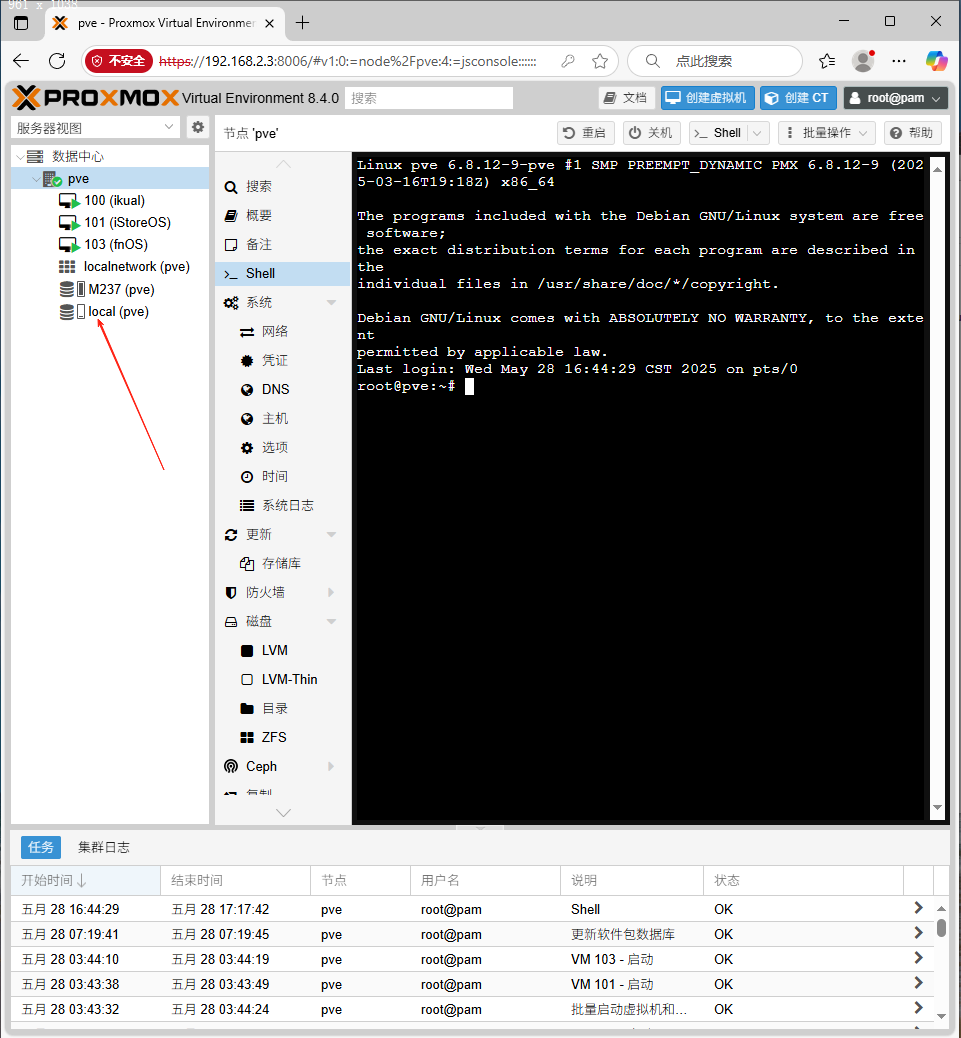
Task: Click the Proxmox logo
Action: pyautogui.click(x=95, y=98)
